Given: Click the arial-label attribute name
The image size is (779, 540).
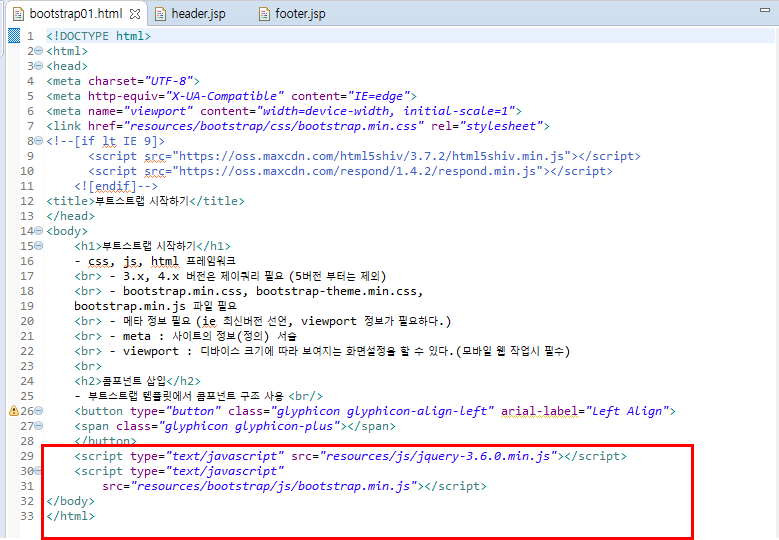Looking at the screenshot, I should [x=540, y=411].
